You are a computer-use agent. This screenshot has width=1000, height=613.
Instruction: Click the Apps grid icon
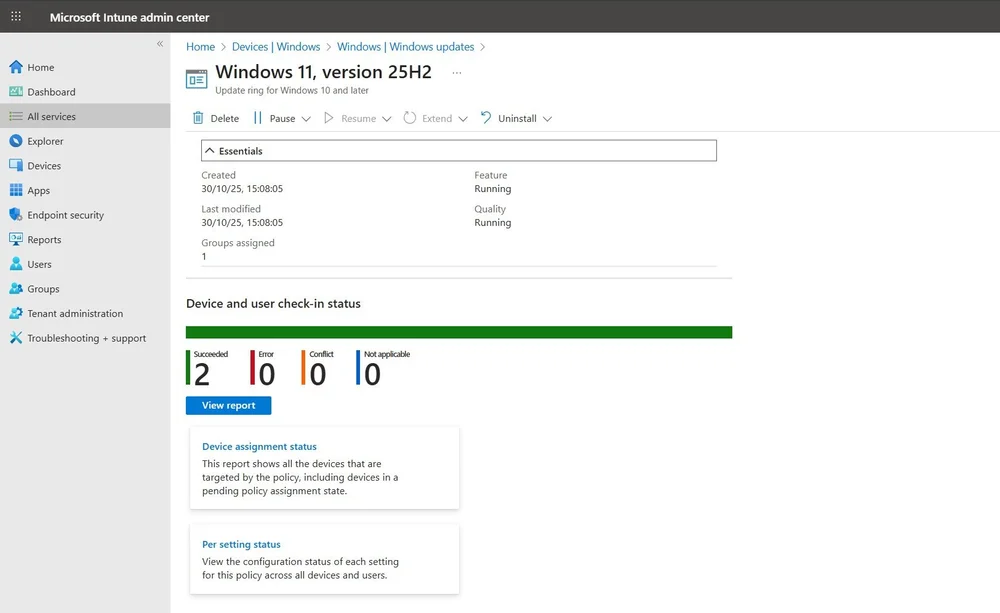click(x=16, y=190)
